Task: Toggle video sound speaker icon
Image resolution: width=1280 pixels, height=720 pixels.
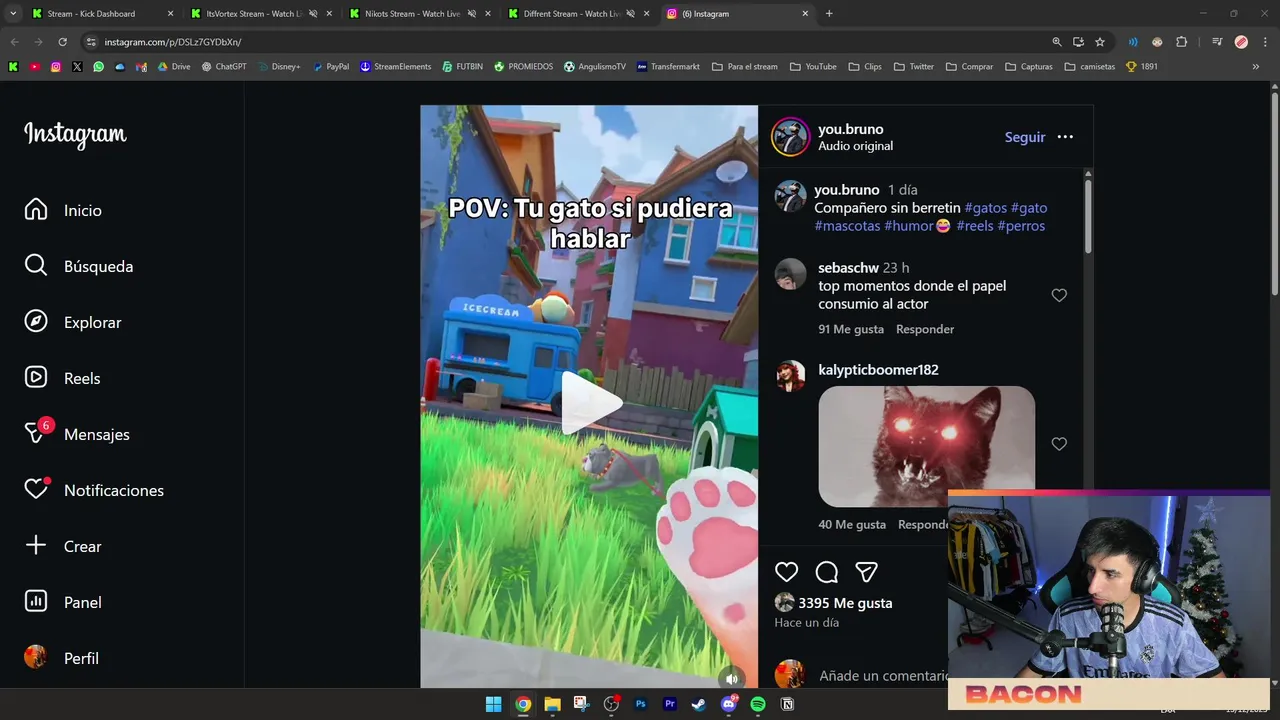Action: click(x=732, y=678)
